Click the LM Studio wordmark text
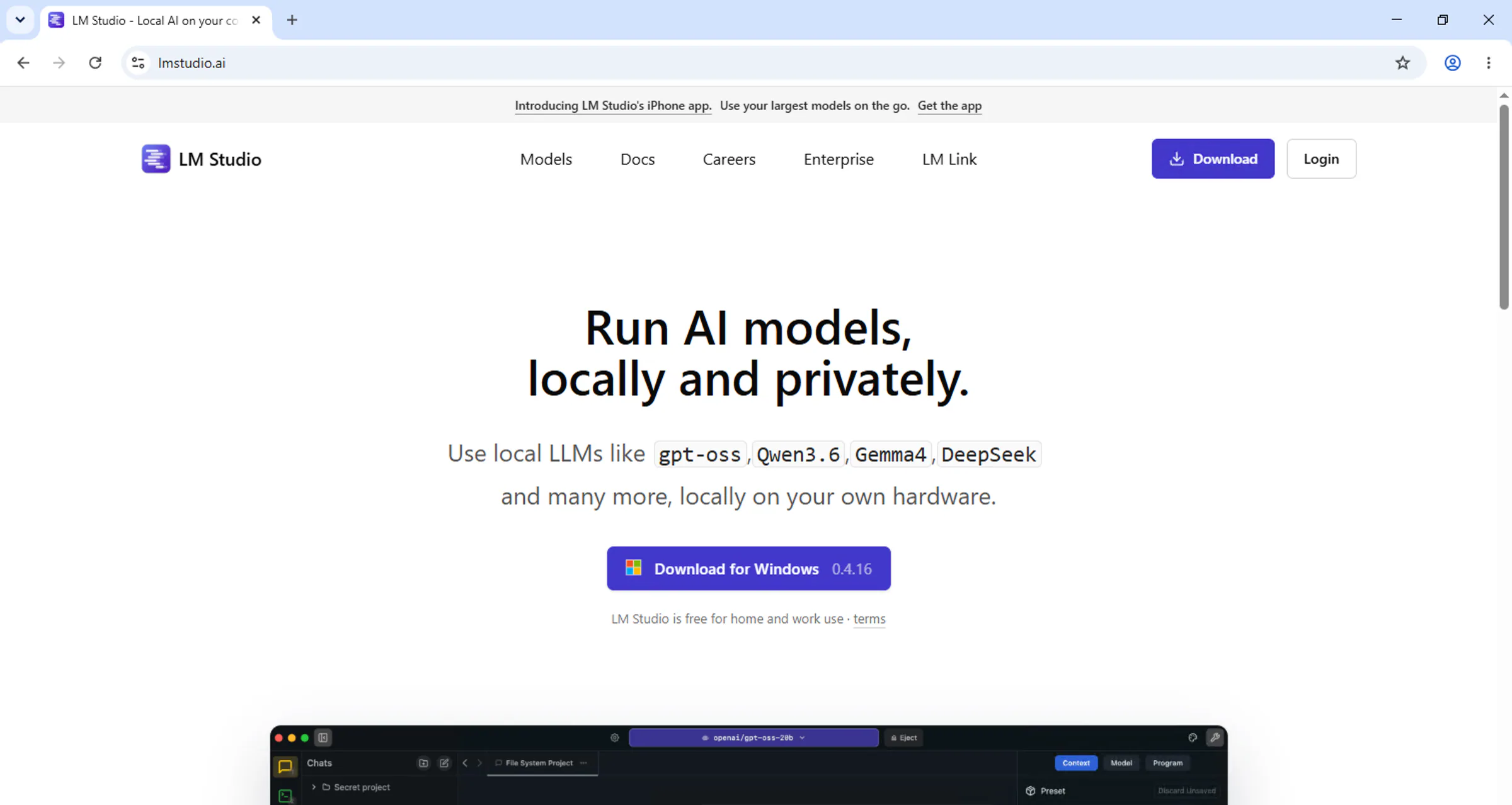Screen dimensions: 1512x805 pyautogui.click(x=220, y=159)
